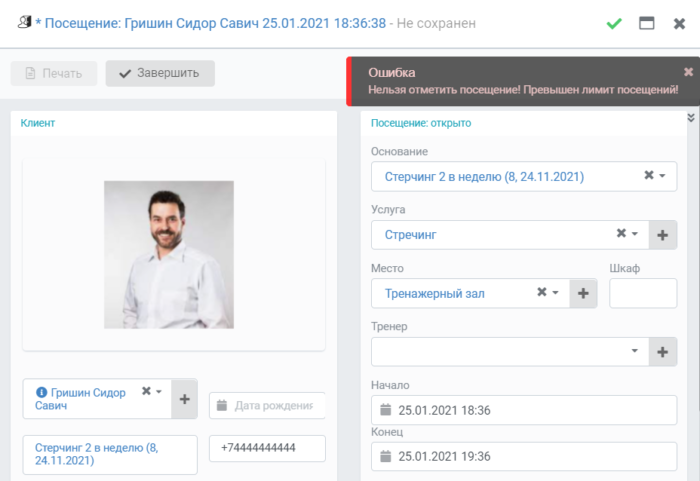This screenshot has height=481, width=700.
Task: Click the Гришин Сидор Савич name link
Action: point(80,399)
